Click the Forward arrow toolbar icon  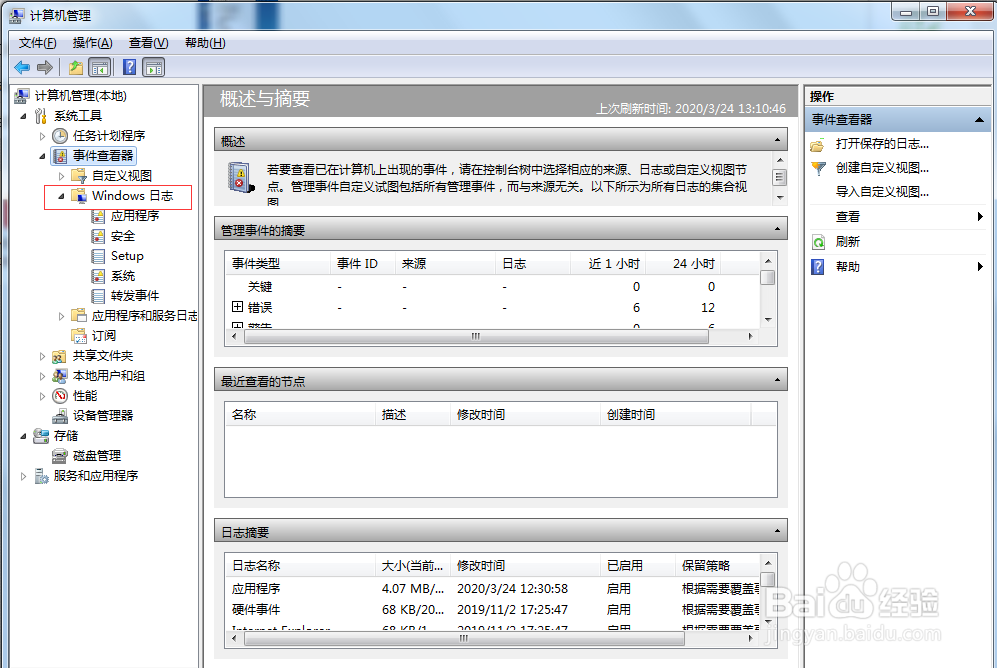(45, 67)
